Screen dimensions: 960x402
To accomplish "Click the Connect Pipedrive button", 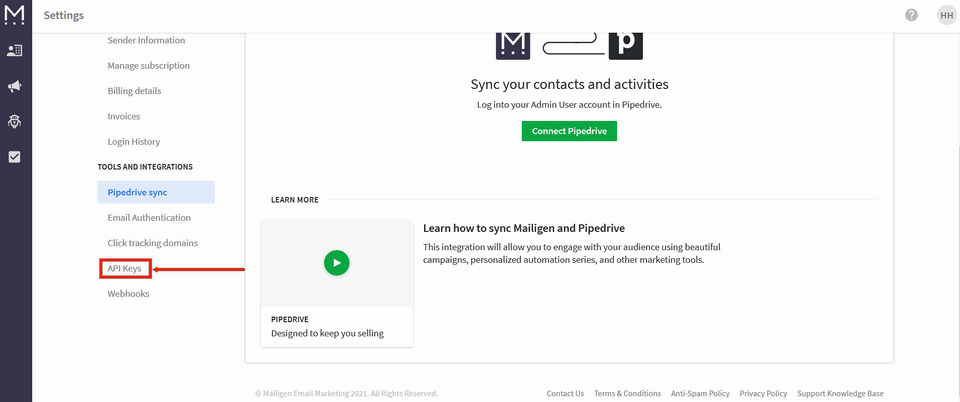I will 569,131.
